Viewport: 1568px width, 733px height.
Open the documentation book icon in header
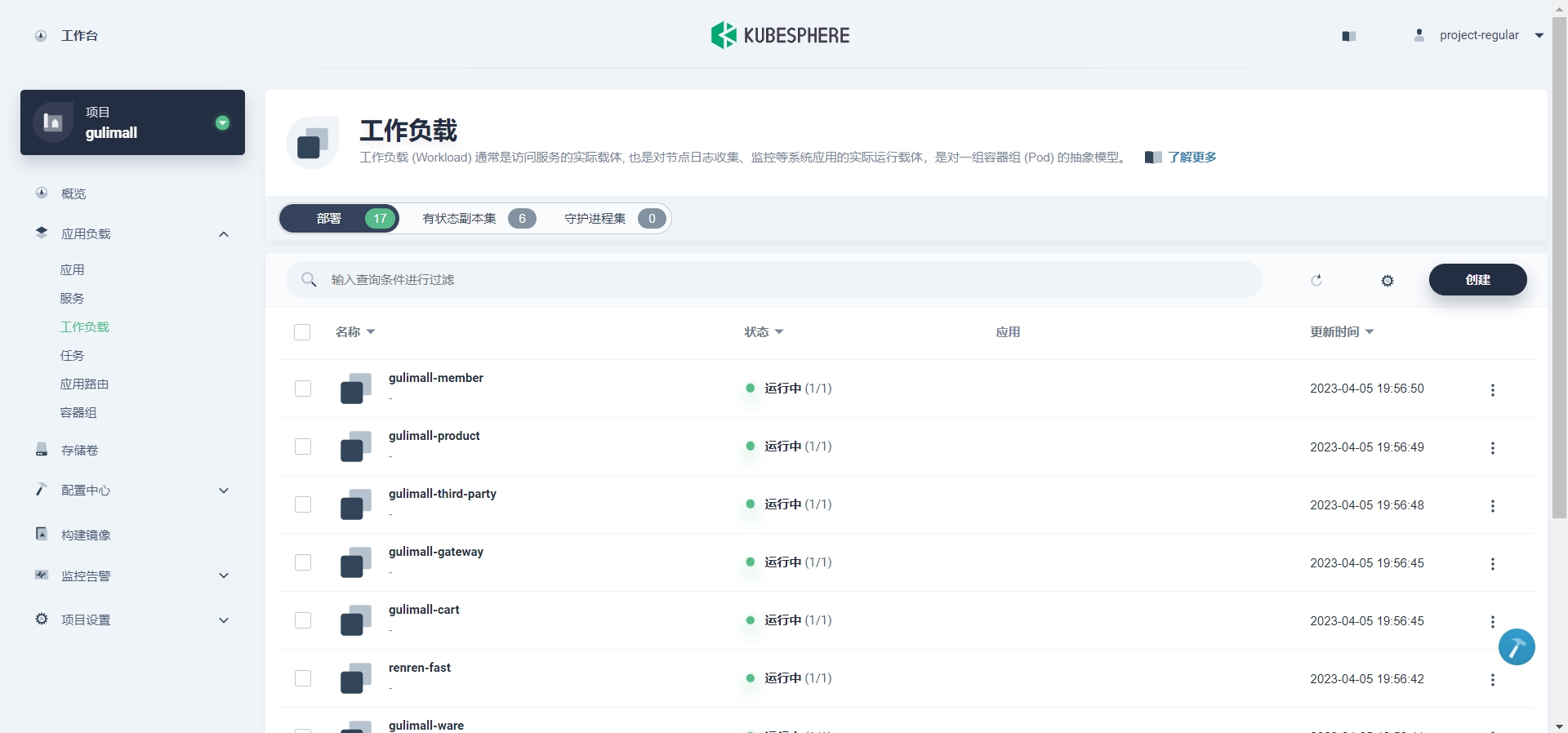[x=1349, y=36]
